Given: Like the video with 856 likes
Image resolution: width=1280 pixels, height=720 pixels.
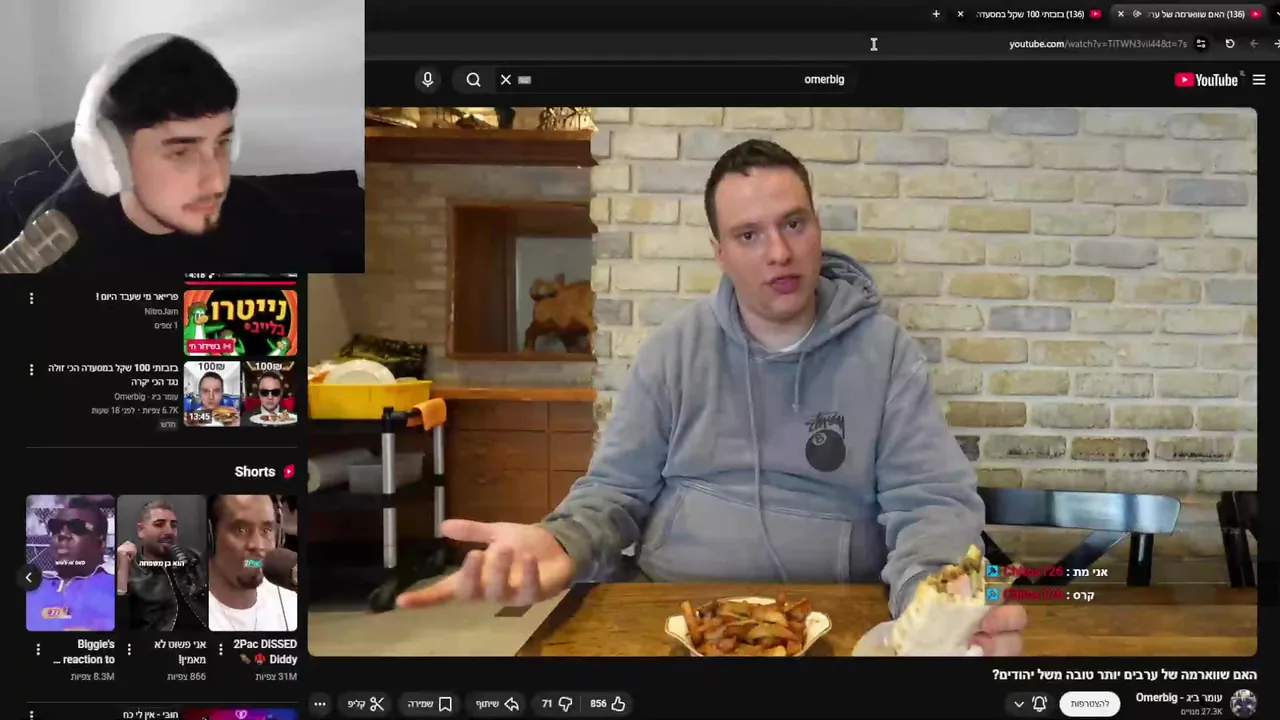Looking at the screenshot, I should [608, 704].
